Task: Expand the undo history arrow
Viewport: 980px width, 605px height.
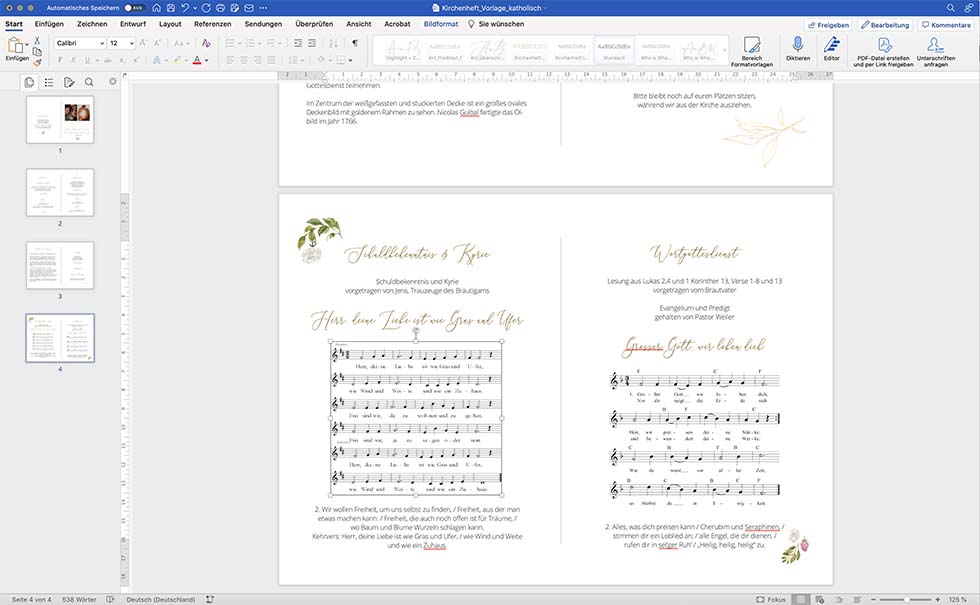Action: (x=195, y=8)
